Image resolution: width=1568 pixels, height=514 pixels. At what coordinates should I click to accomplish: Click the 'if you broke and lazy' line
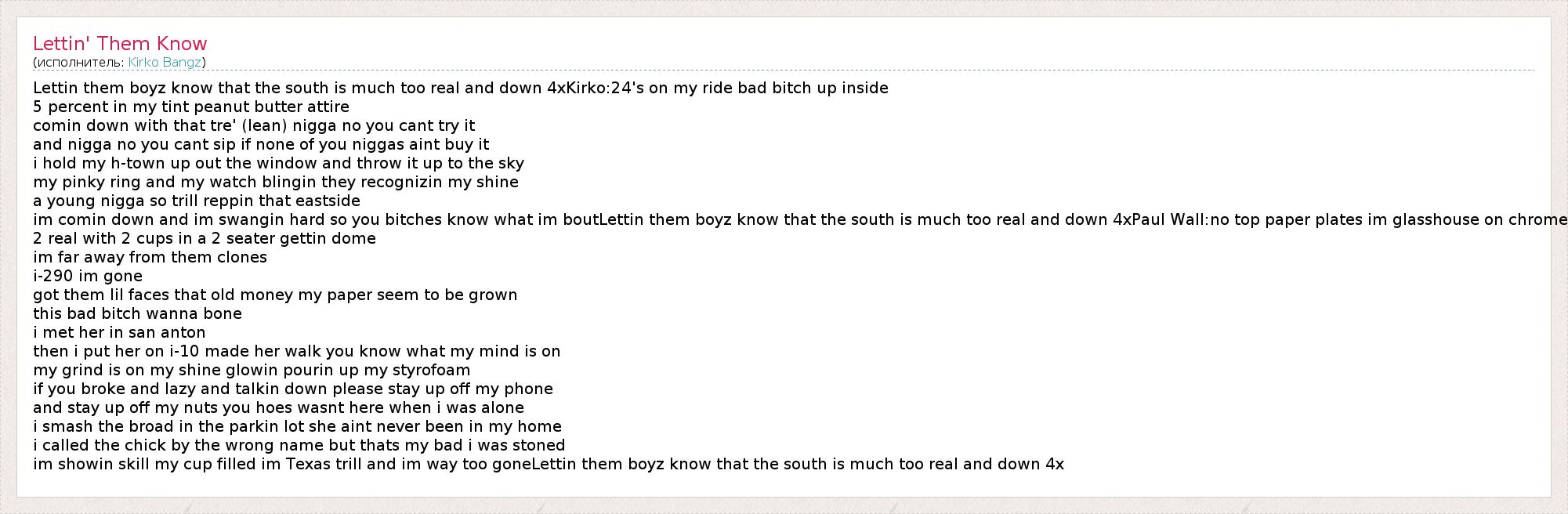(293, 389)
